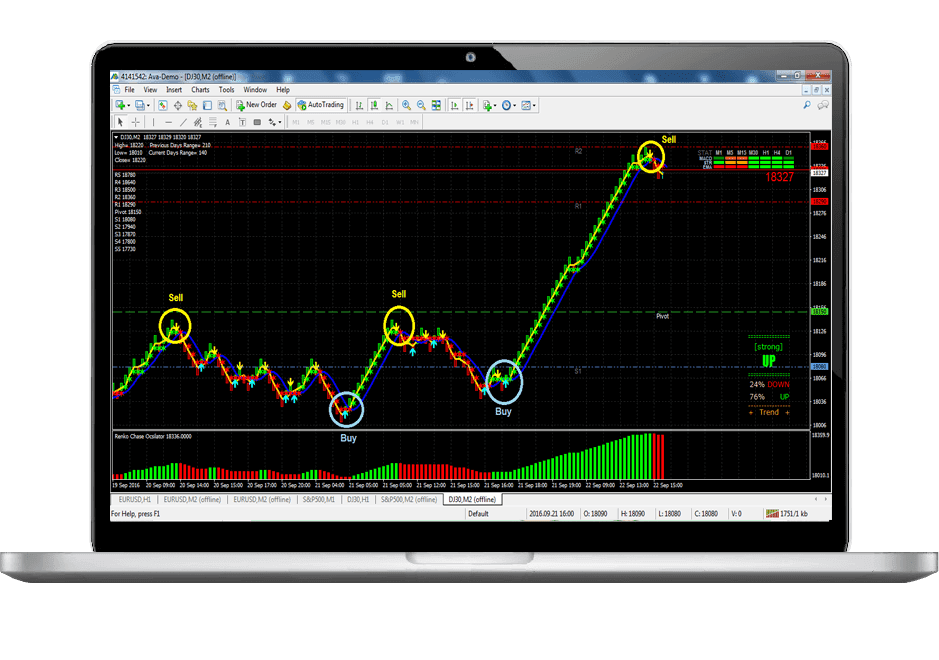Click the New Order button
The width and height of the screenshot is (939, 660).
point(256,105)
